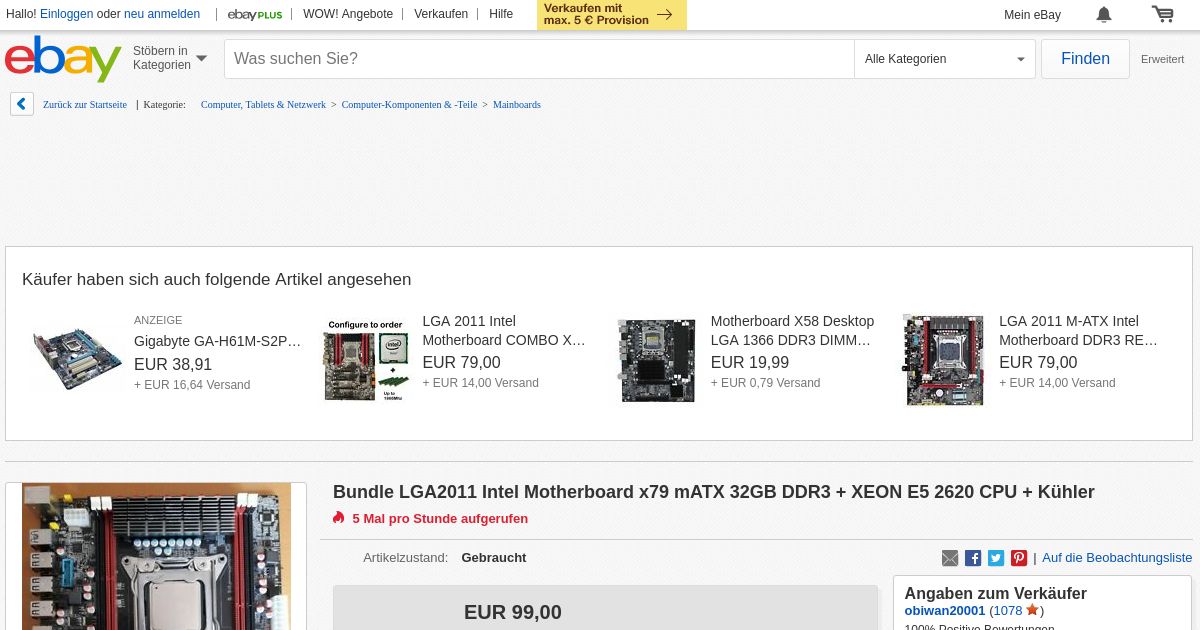The image size is (1200, 630).
Task: Open LGA 2011 Intel Motherboard COMBO title
Action: (x=504, y=330)
